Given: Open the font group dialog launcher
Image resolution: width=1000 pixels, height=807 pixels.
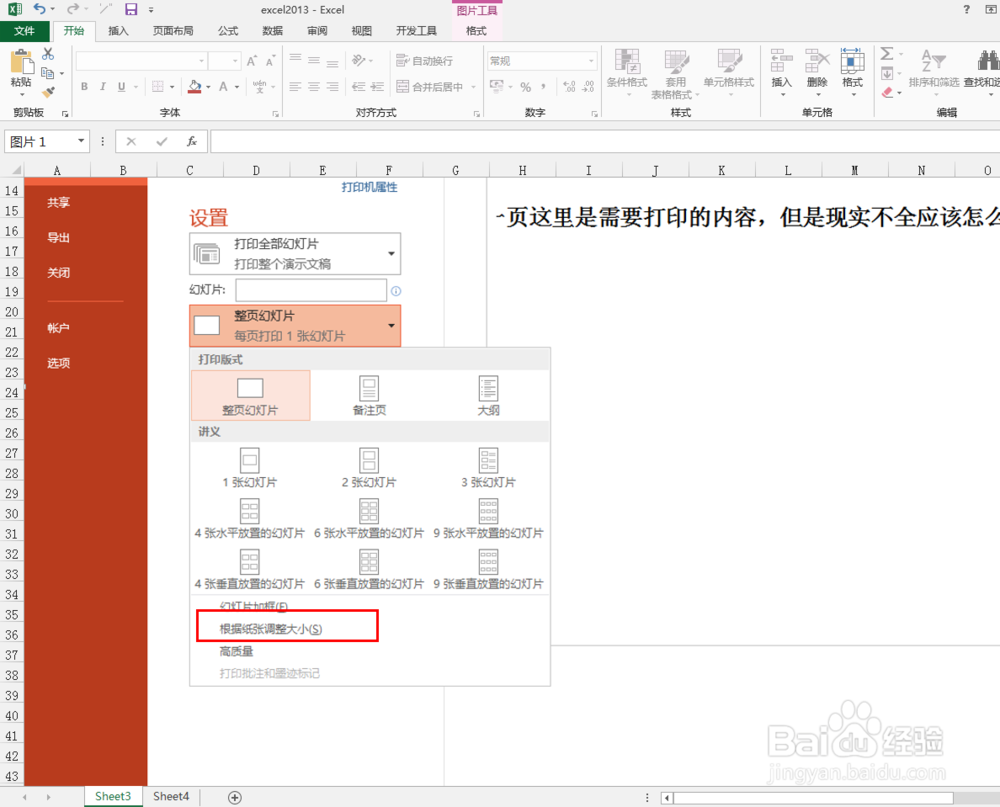Looking at the screenshot, I should (x=276, y=114).
